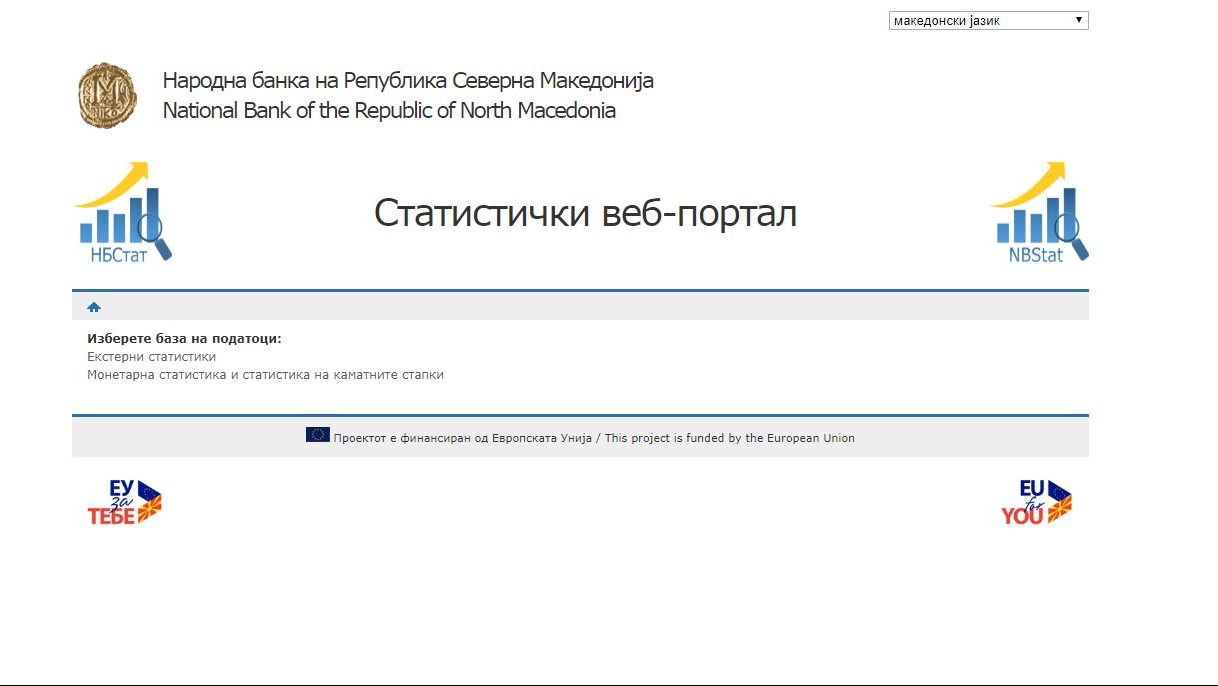Screen dimensions: 1218x686
Task: Open the Екстерни статистики database
Action: click(x=151, y=357)
